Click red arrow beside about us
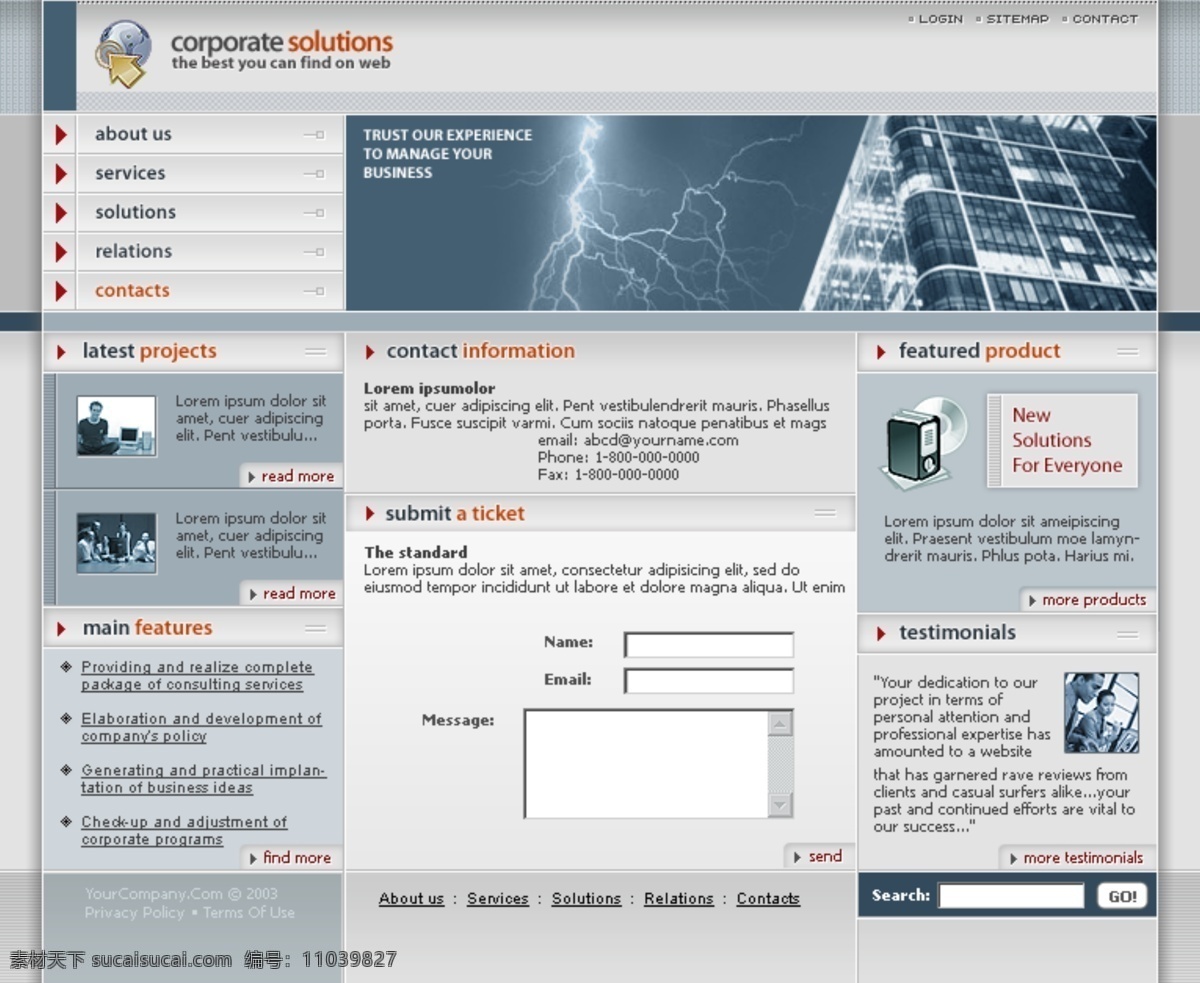This screenshot has height=983, width=1200. coord(61,134)
